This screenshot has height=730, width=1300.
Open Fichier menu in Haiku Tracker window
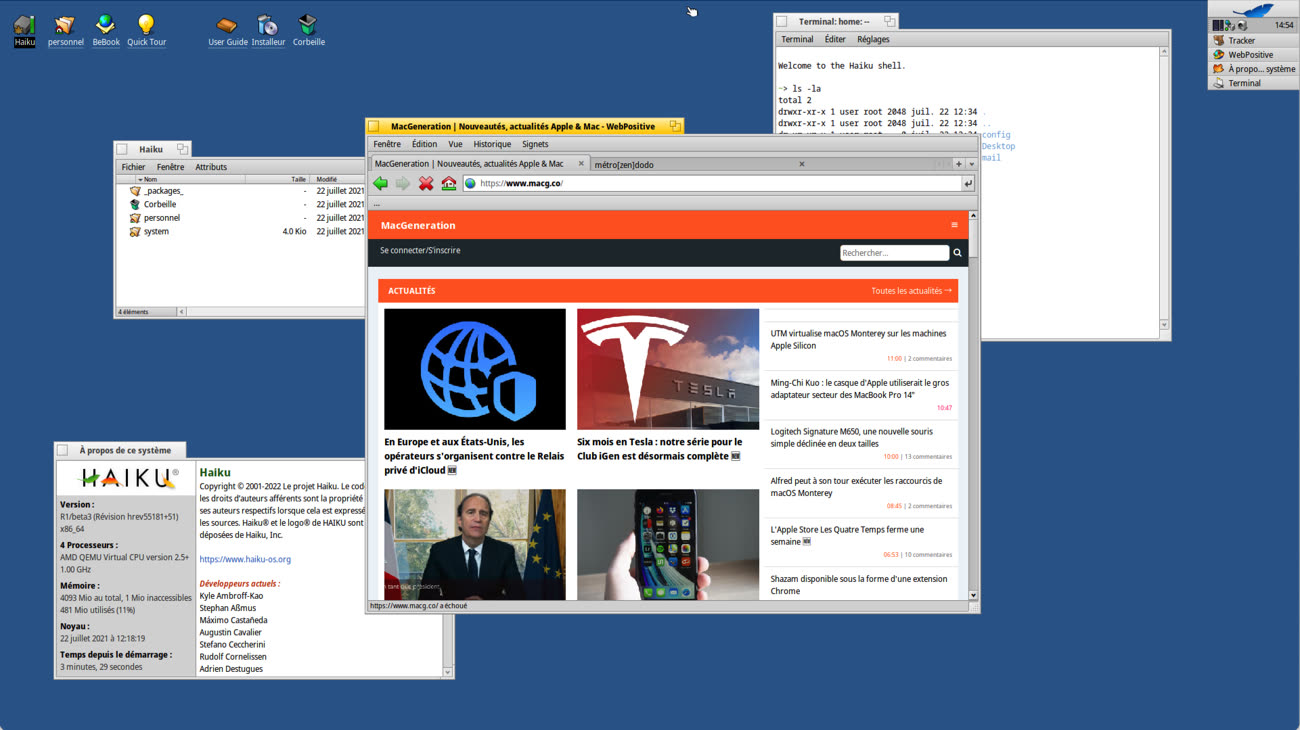pyautogui.click(x=133, y=167)
